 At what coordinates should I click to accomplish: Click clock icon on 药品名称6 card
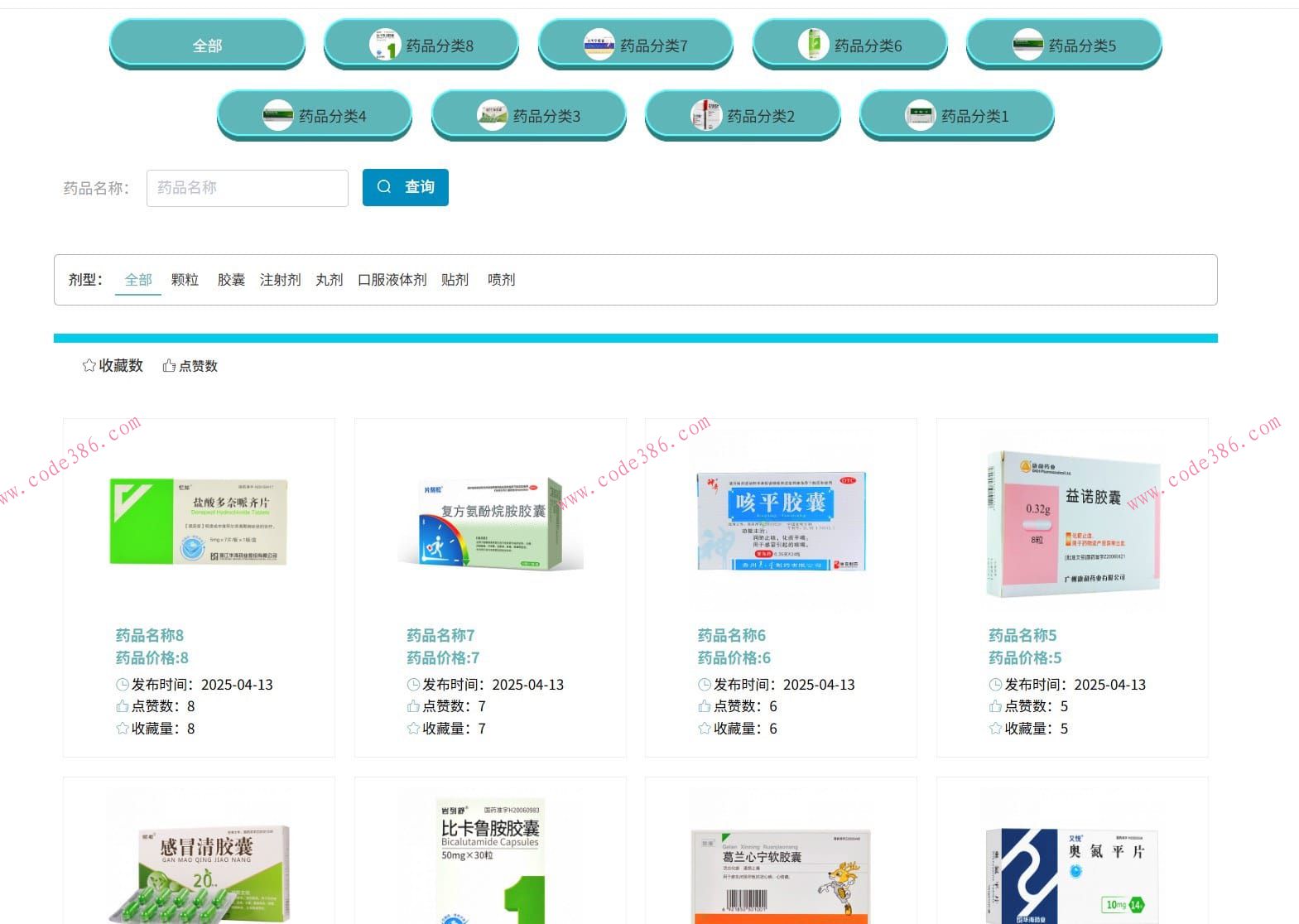click(x=705, y=685)
